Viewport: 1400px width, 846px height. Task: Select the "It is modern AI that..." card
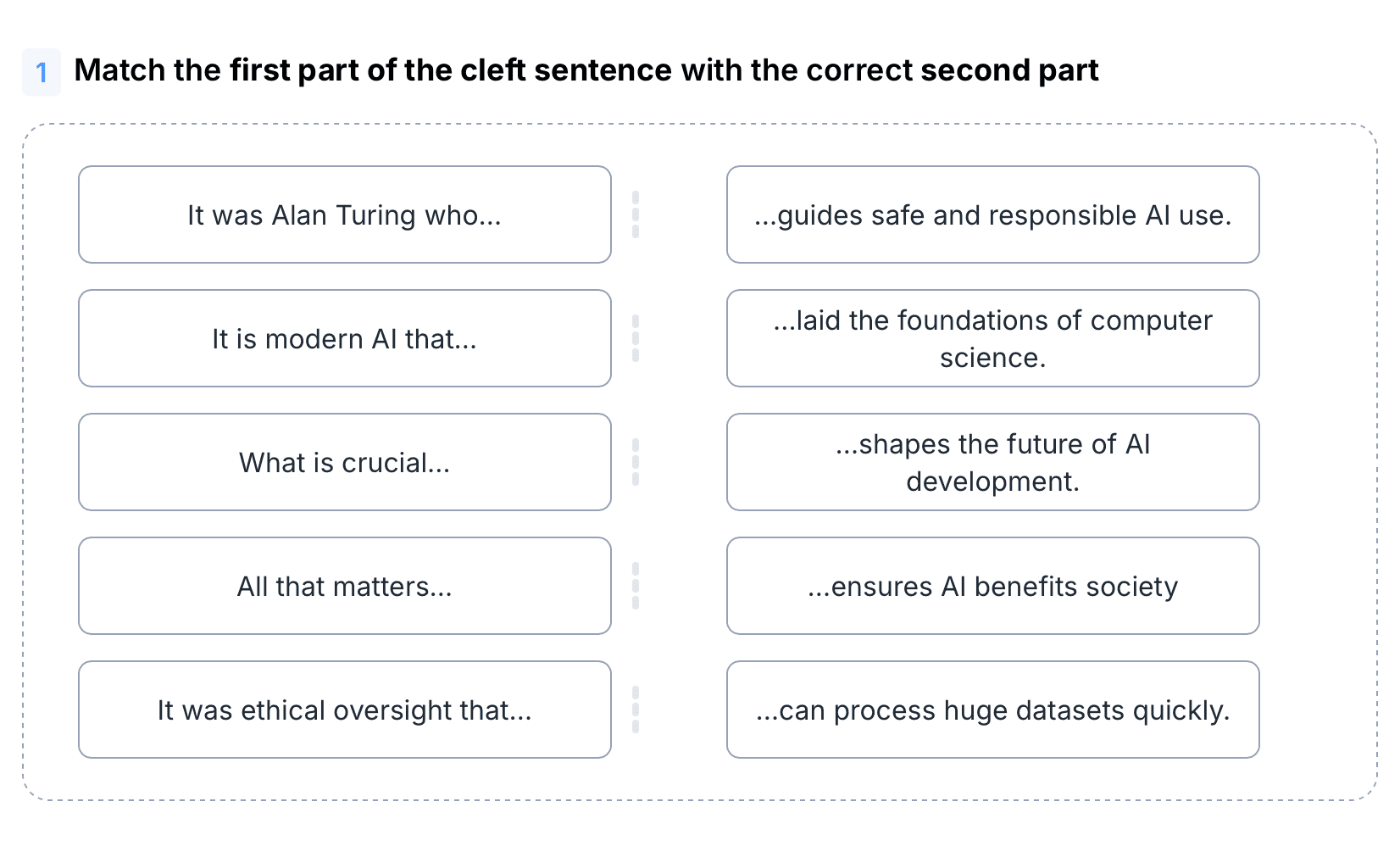[344, 338]
